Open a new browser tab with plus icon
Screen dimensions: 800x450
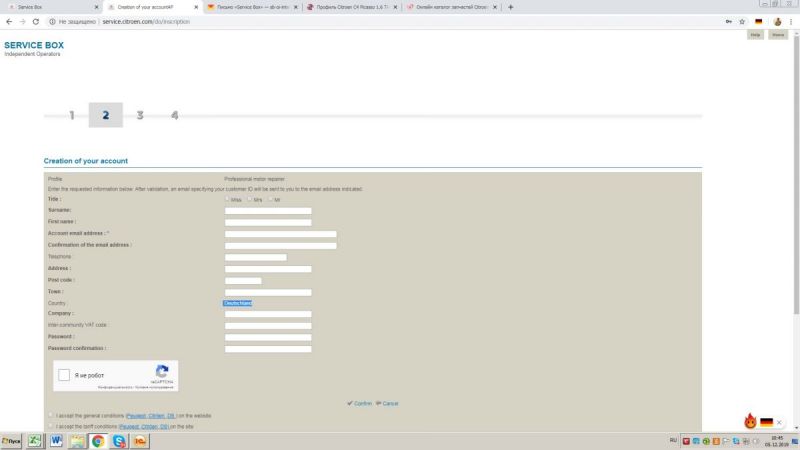pos(511,7)
